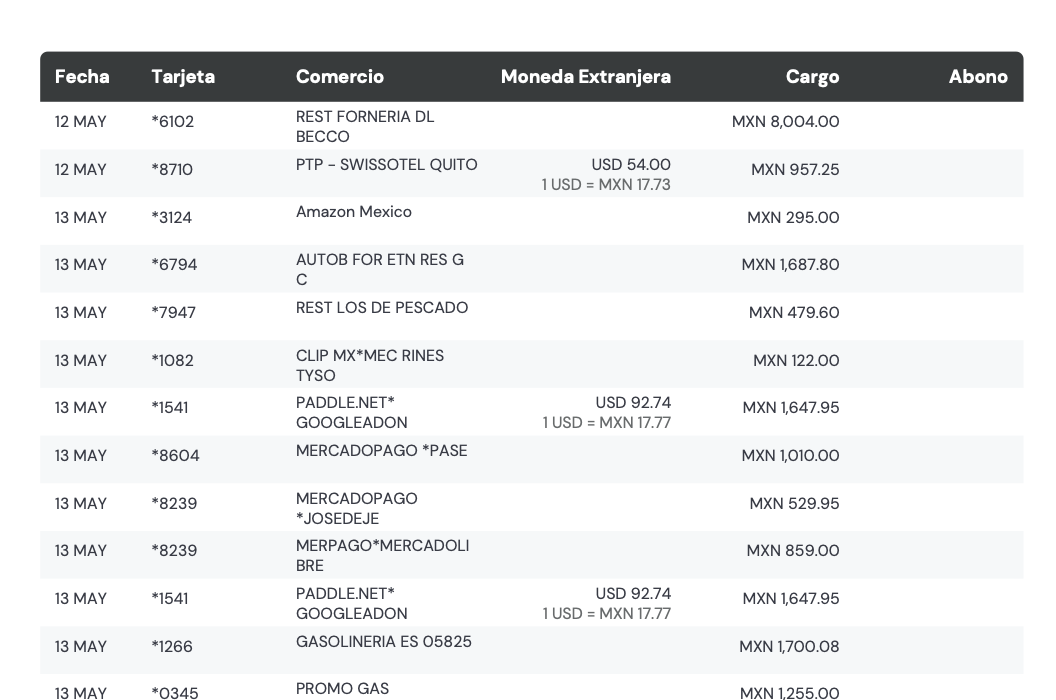The height and width of the screenshot is (700, 1056).
Task: Click the MERCADOPAGO *JOSEDEJE merchant
Action: tap(357, 509)
